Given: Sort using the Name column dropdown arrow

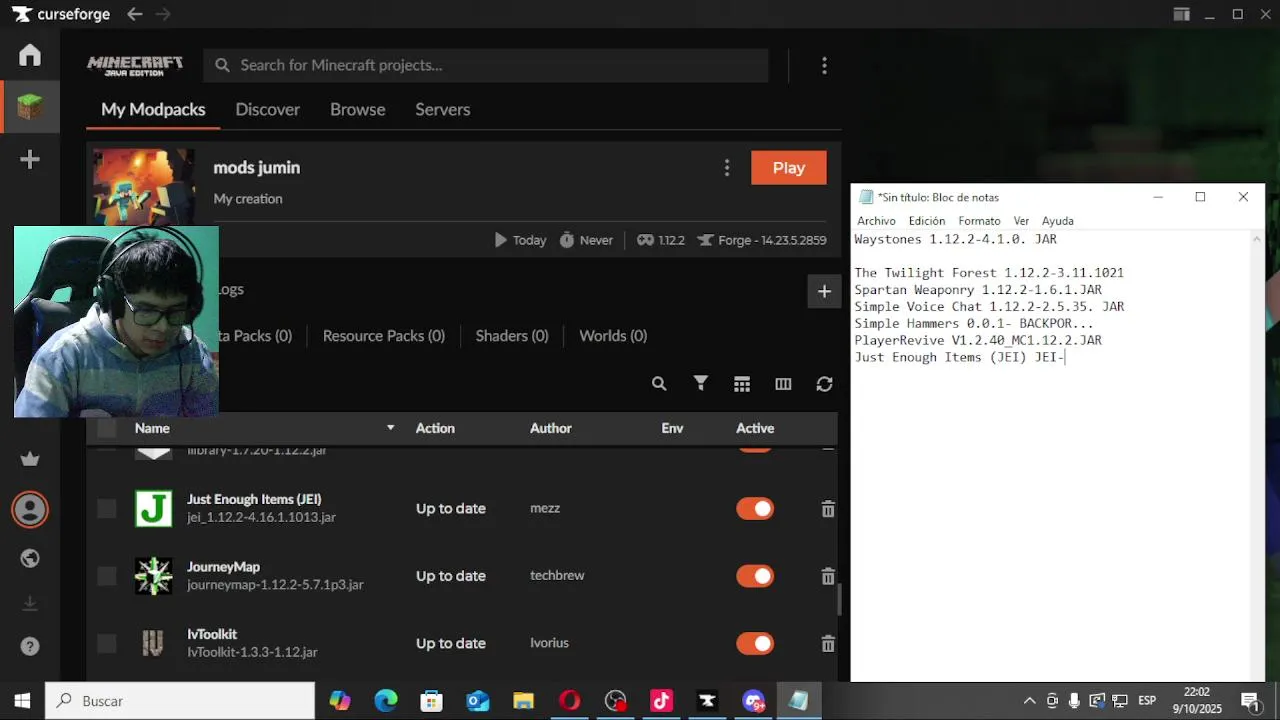Looking at the screenshot, I should (x=390, y=428).
